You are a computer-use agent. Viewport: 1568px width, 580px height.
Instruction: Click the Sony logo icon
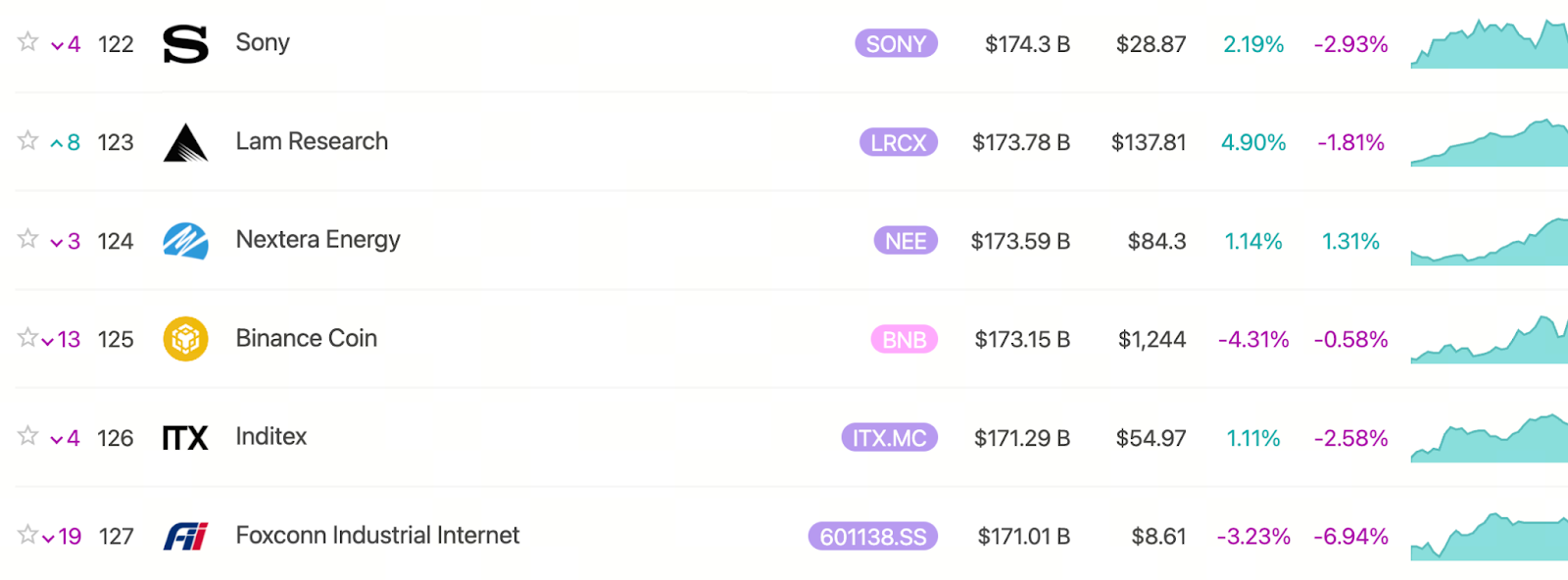(x=185, y=44)
